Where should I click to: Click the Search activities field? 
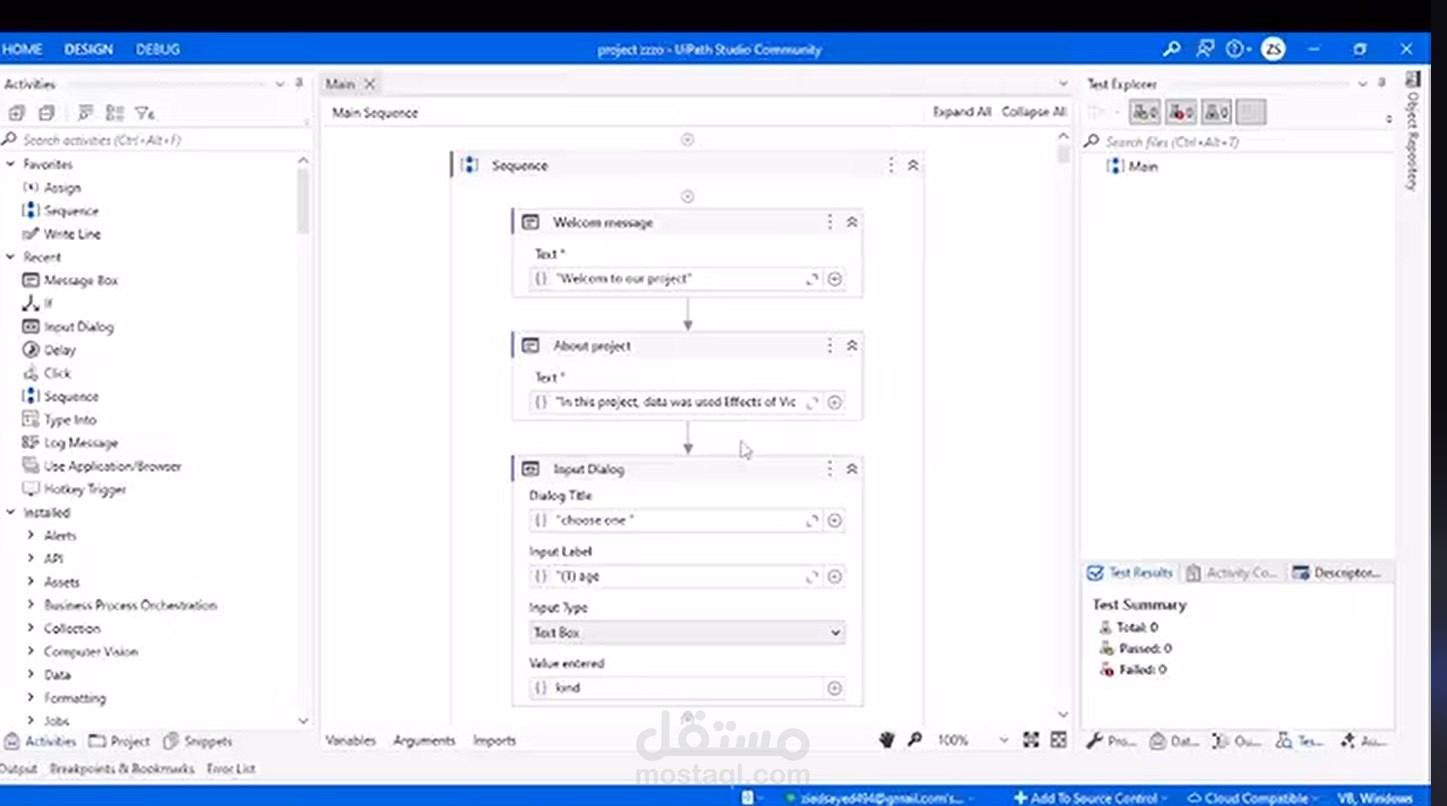(x=155, y=140)
